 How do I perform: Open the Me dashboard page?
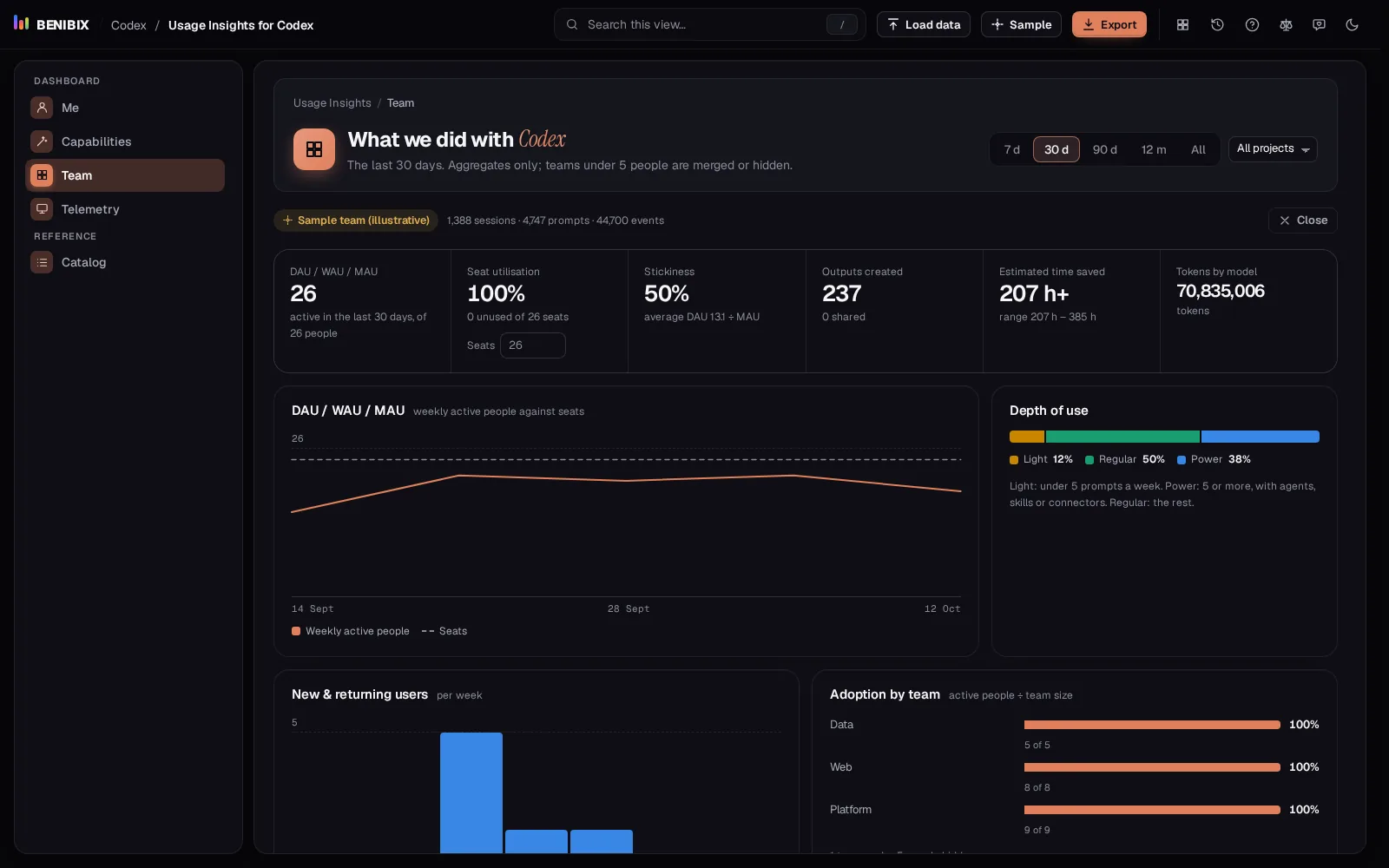[x=125, y=108]
